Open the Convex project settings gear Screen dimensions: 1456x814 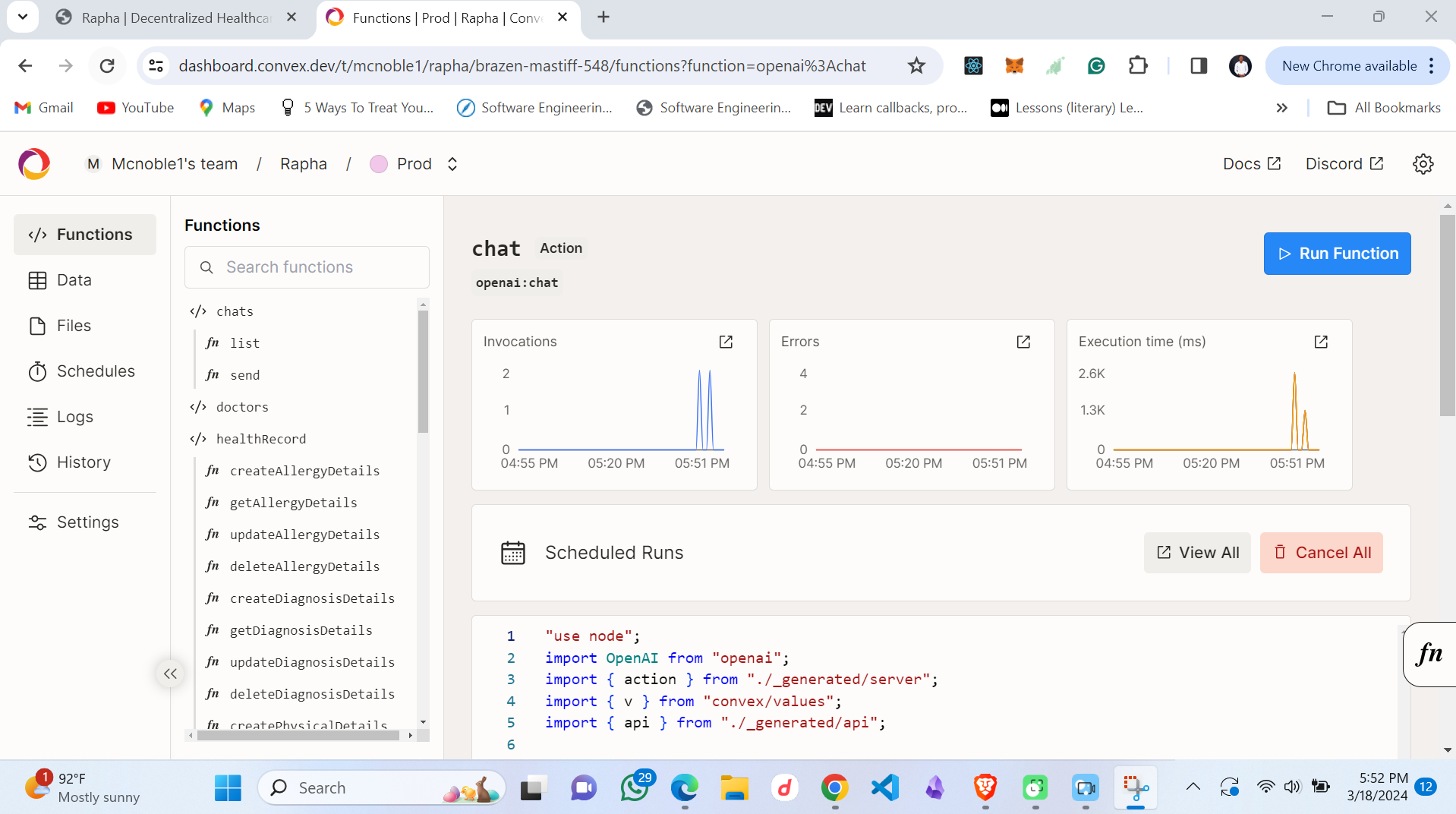1423,163
